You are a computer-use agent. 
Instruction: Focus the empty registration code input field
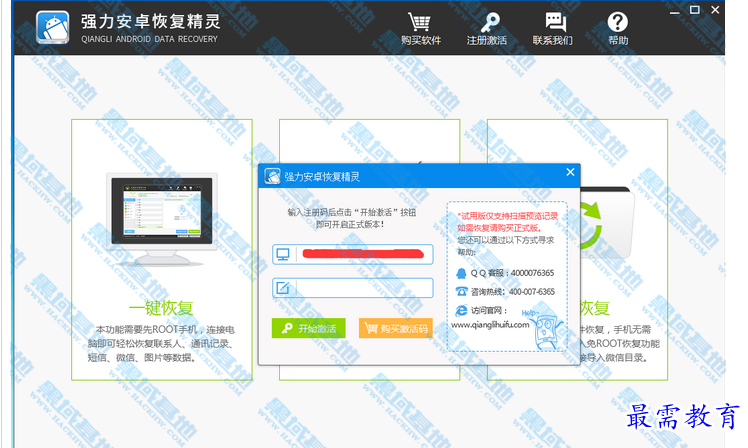(x=353, y=288)
